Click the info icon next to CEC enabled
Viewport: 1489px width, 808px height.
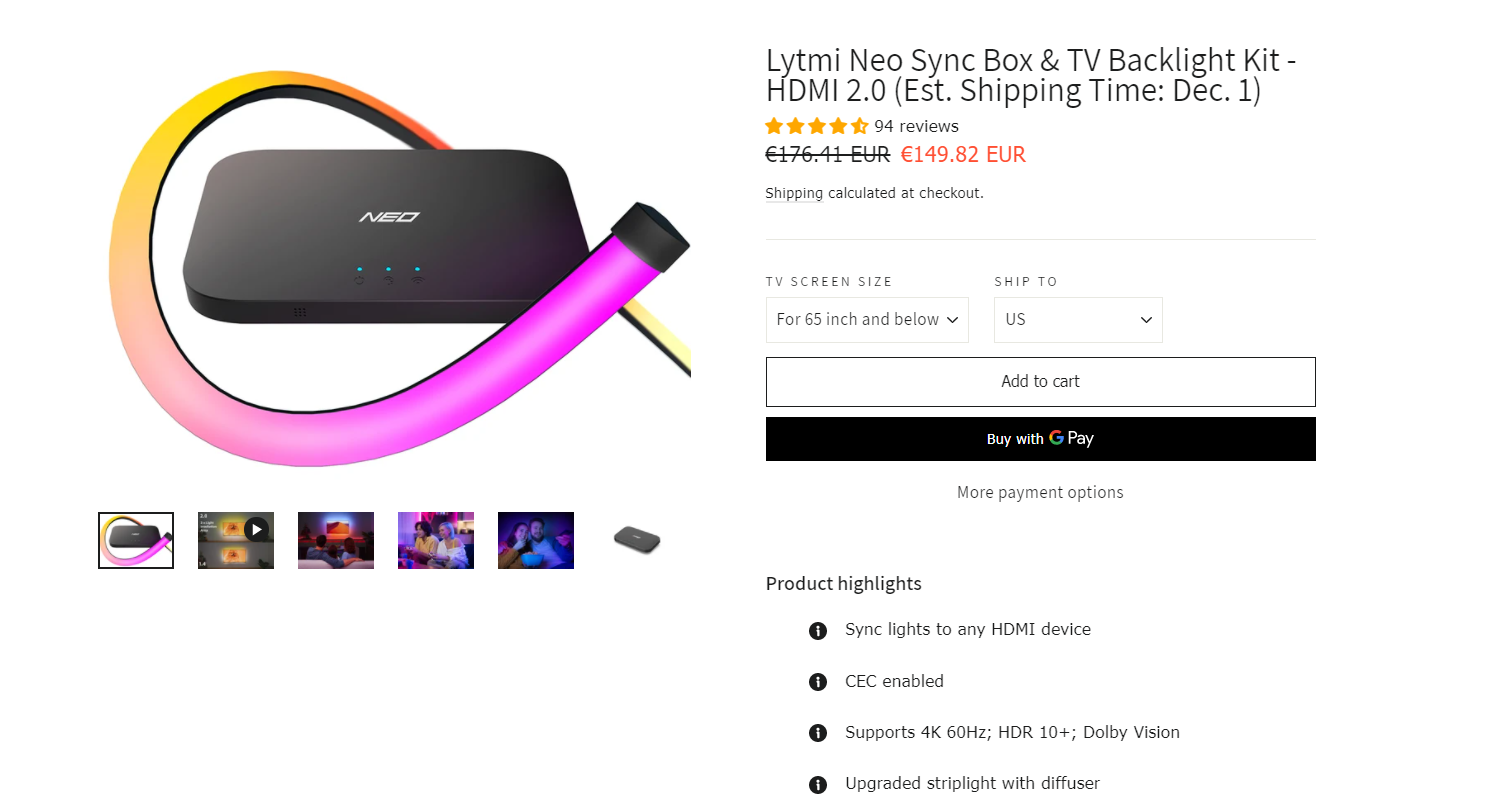pos(818,682)
